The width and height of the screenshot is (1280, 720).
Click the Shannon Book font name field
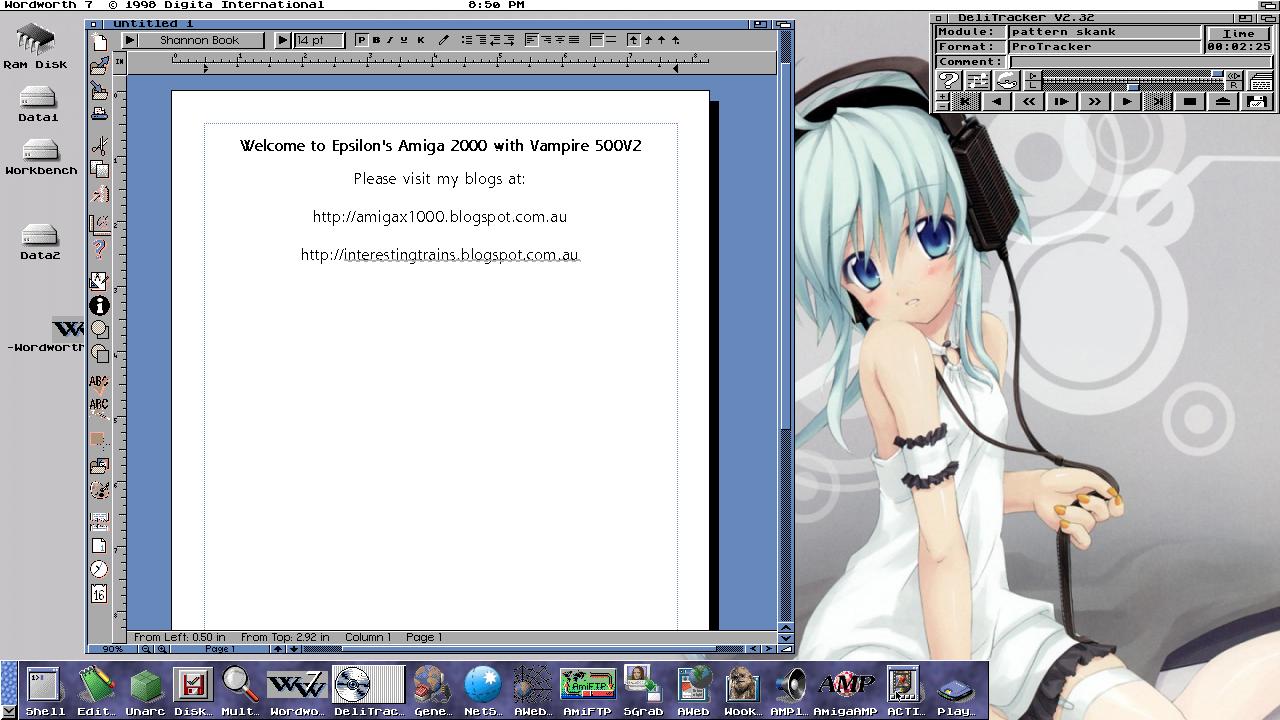click(202, 40)
